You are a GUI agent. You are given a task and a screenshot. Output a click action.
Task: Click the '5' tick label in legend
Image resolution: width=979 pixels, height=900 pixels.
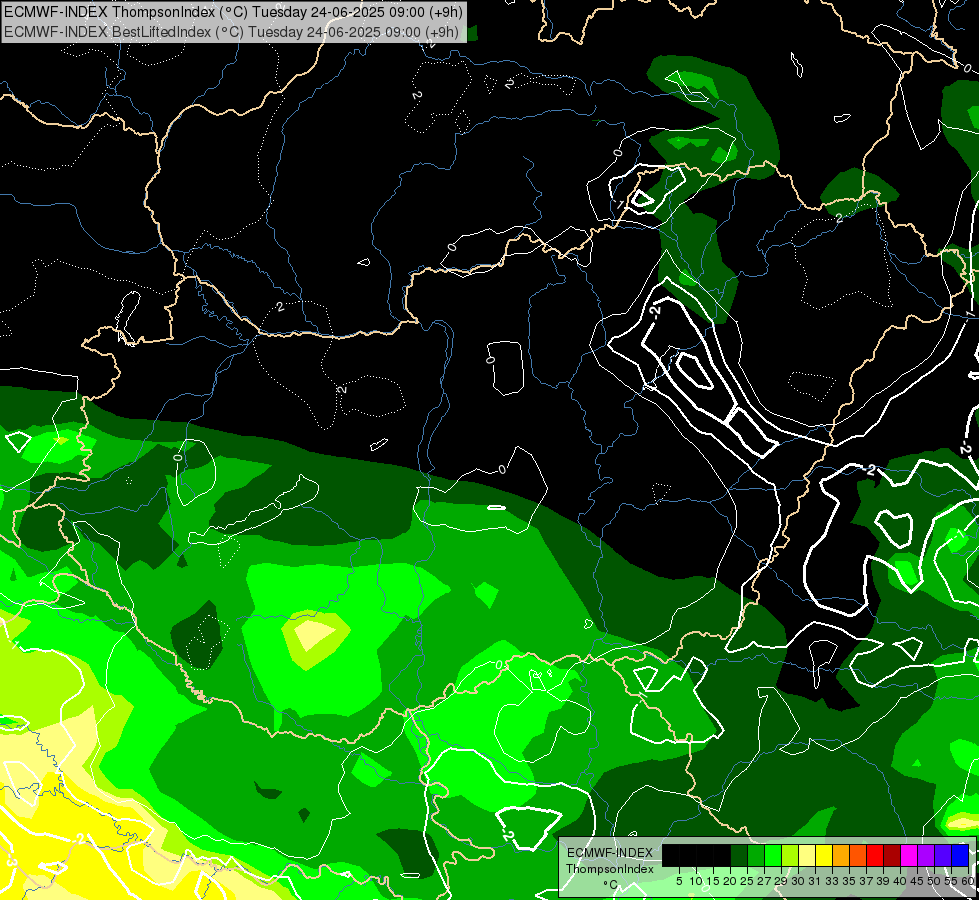click(x=679, y=881)
